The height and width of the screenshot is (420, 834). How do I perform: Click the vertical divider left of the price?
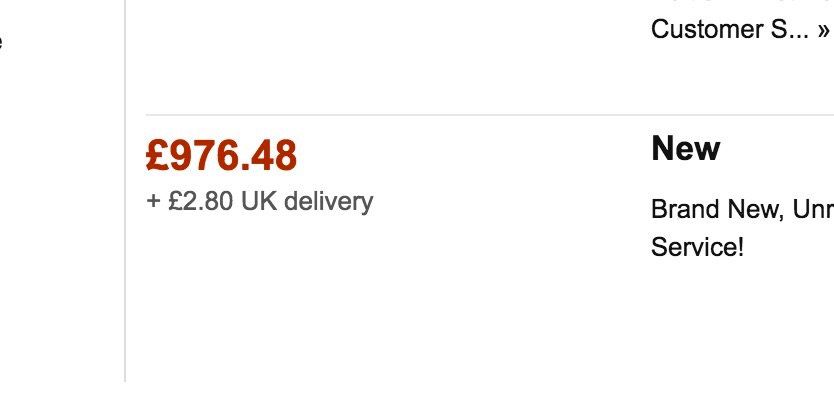[x=125, y=250]
